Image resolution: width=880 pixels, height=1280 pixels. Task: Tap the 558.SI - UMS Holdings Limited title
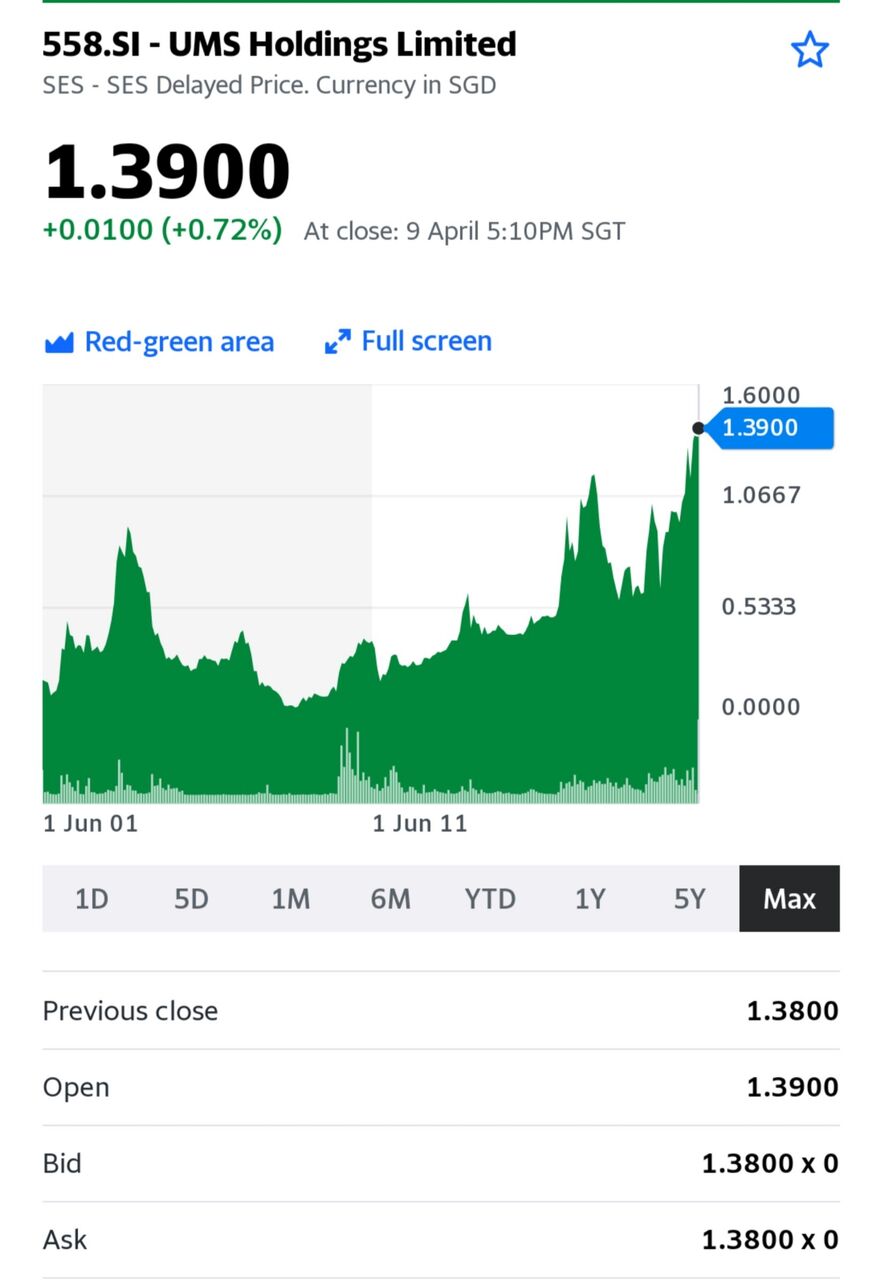(x=280, y=44)
